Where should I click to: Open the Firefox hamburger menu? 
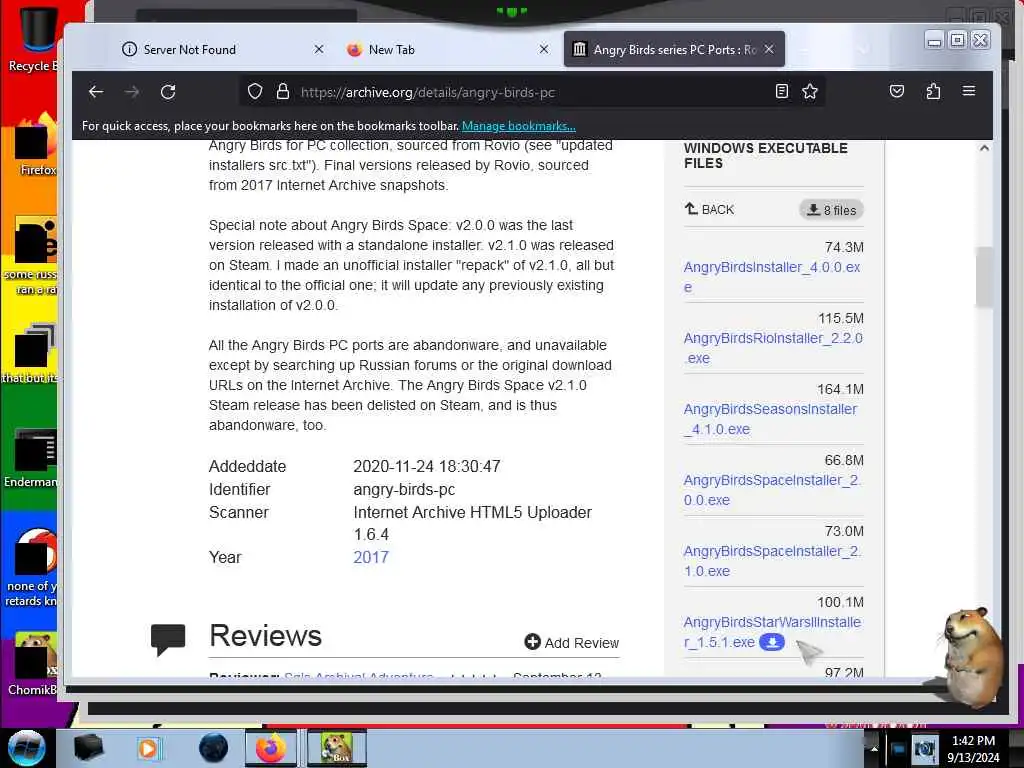(969, 91)
